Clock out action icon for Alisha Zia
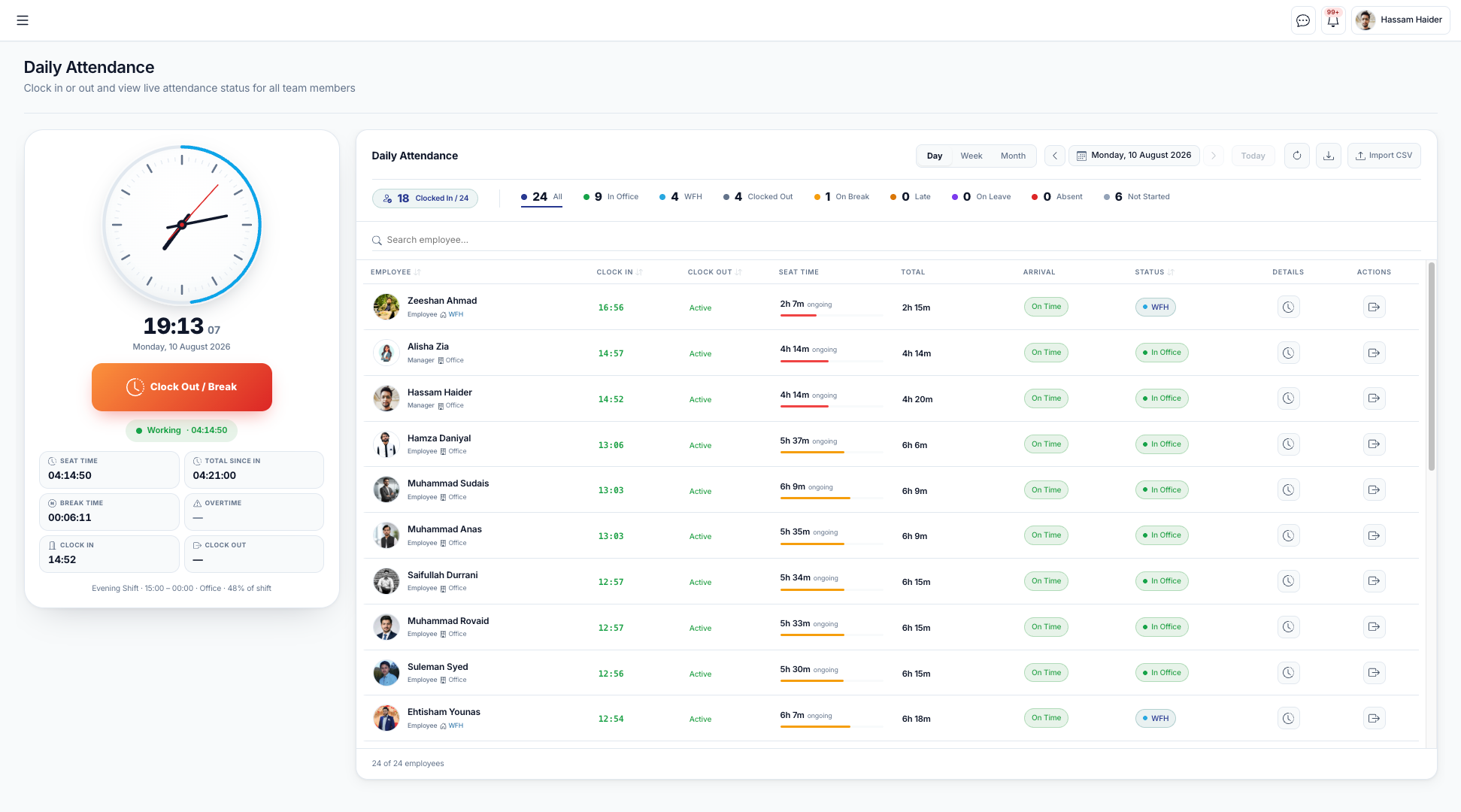This screenshot has height=812, width=1461. click(x=1375, y=353)
